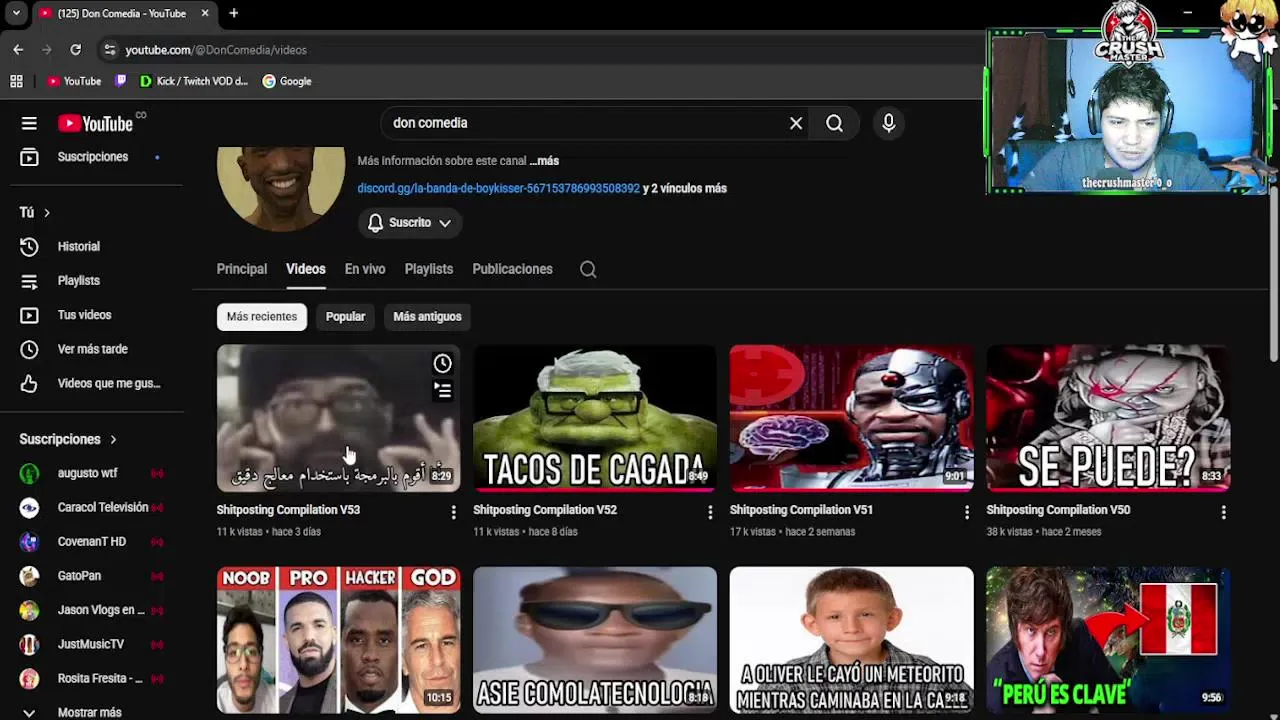Click the magnifier search button
The image size is (1280, 720).
(834, 123)
